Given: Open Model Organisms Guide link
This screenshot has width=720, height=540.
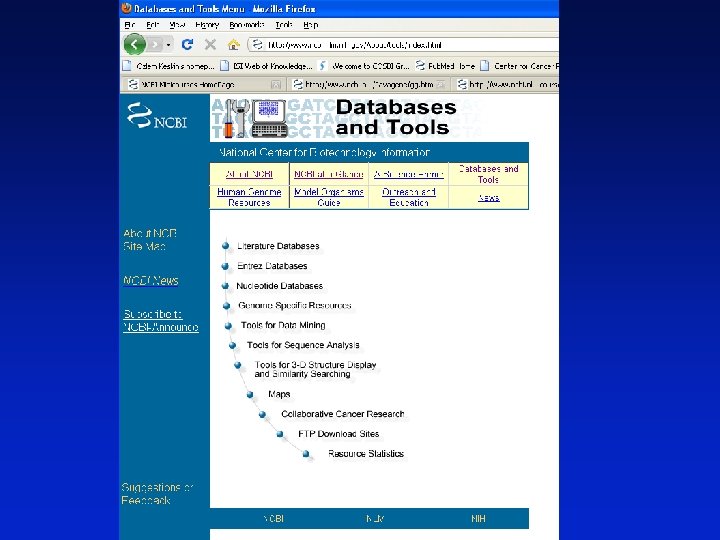Looking at the screenshot, I should (x=329, y=197).
